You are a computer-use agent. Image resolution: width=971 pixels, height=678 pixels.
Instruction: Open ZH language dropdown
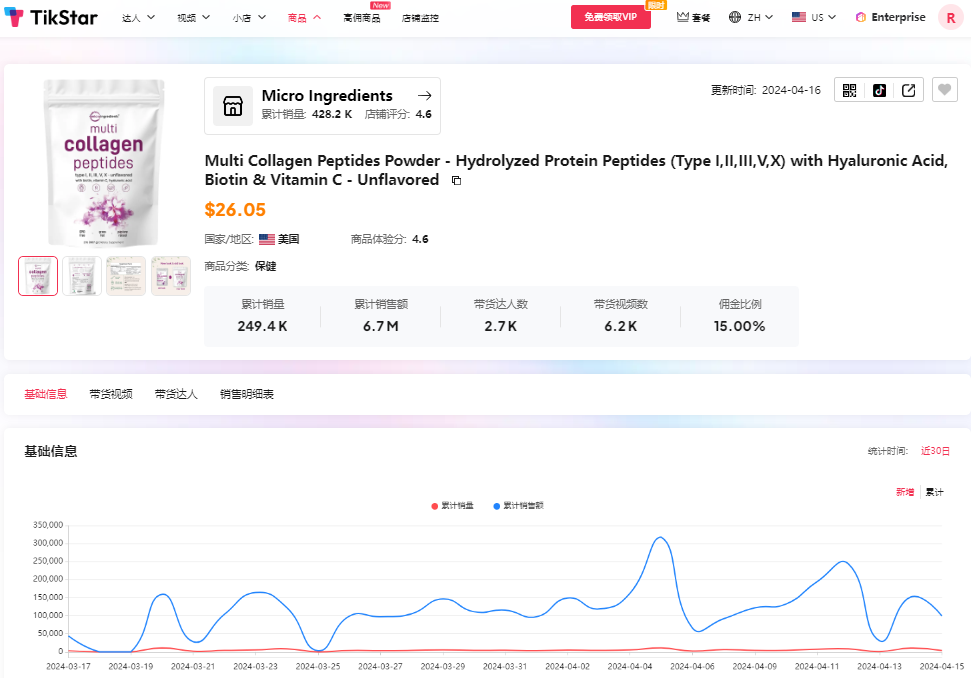pos(760,17)
